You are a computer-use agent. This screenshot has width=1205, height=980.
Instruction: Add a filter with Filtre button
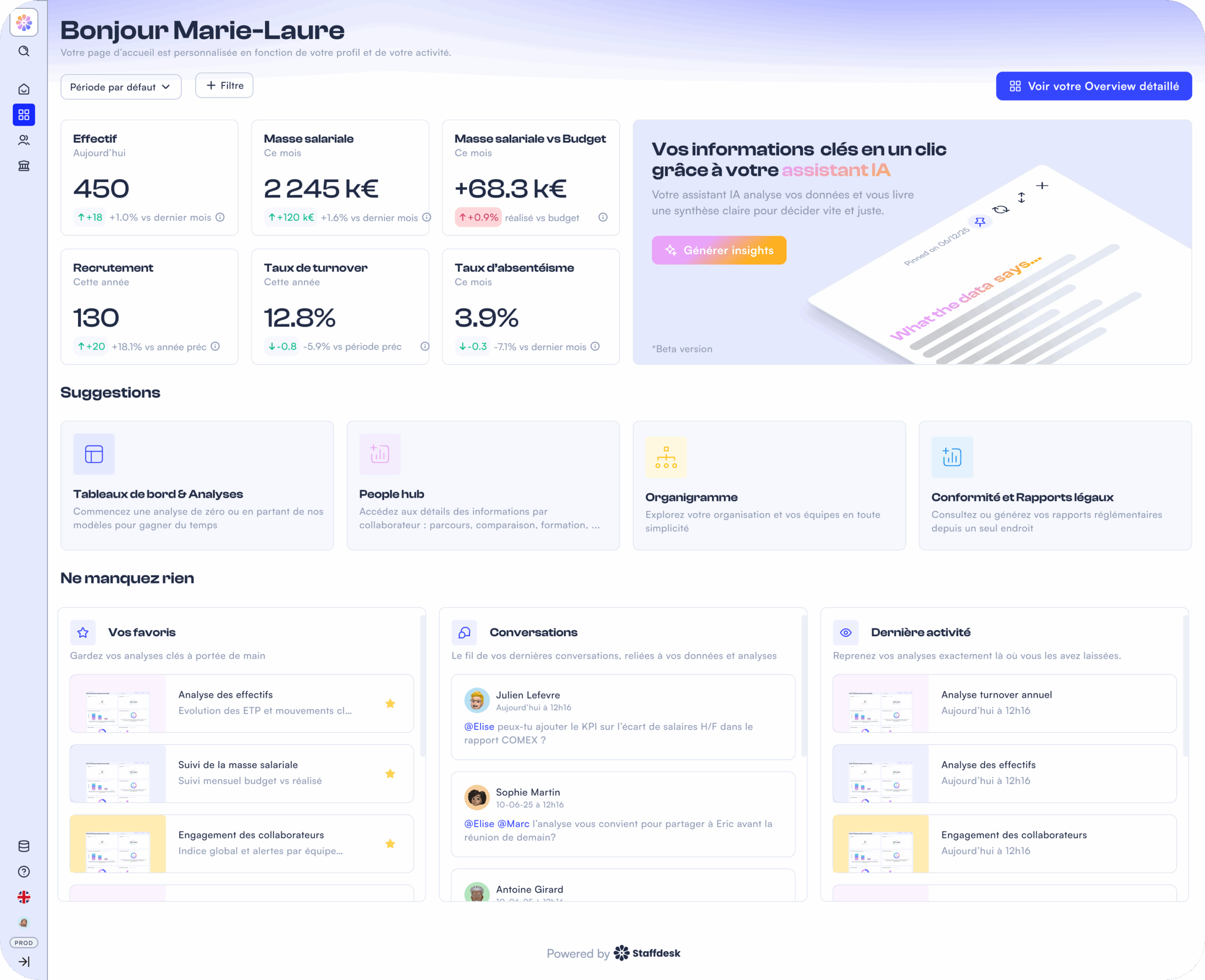coord(224,85)
